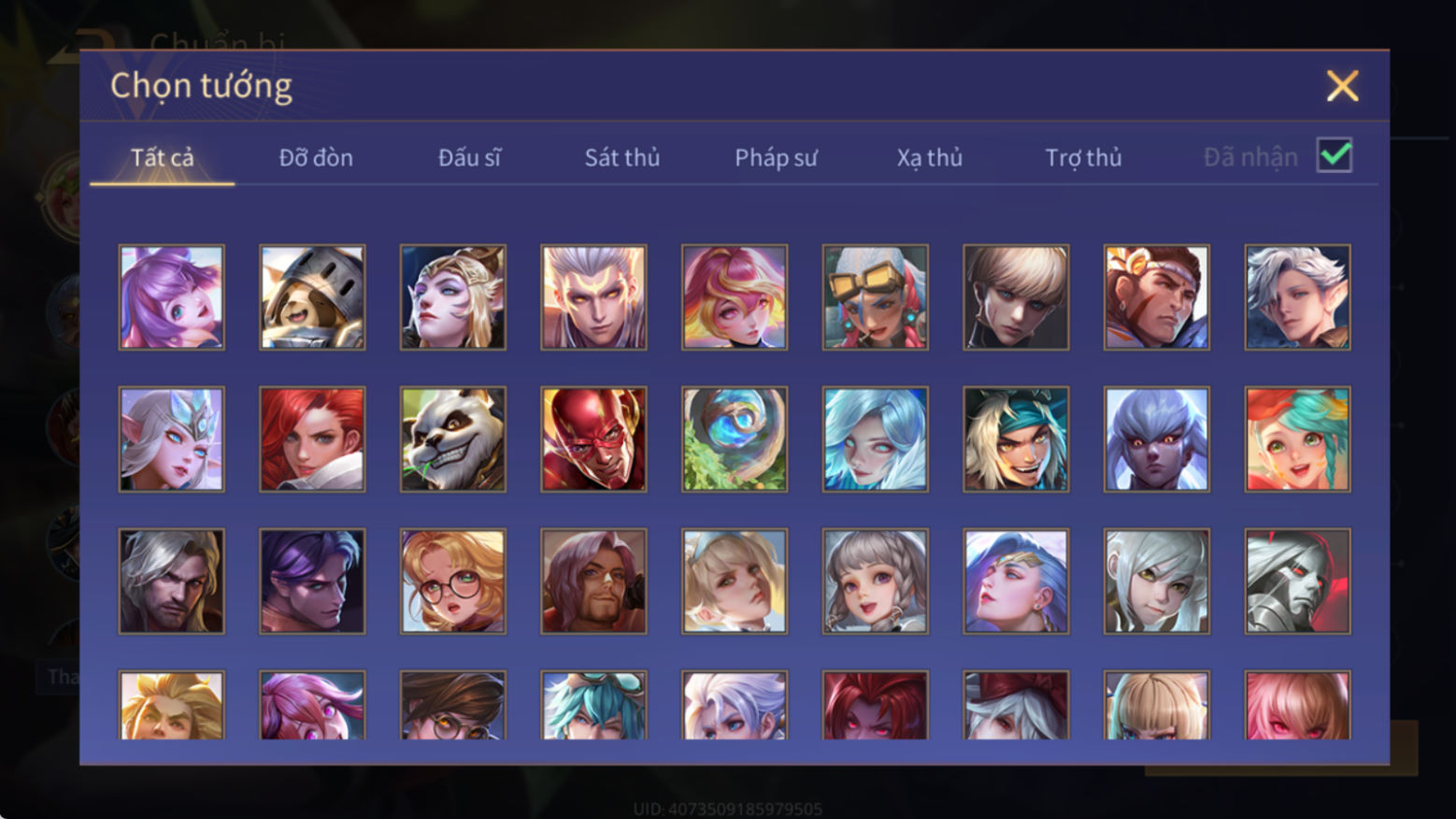Select the panda hero portrait
This screenshot has height=819, width=1456.
coord(453,439)
